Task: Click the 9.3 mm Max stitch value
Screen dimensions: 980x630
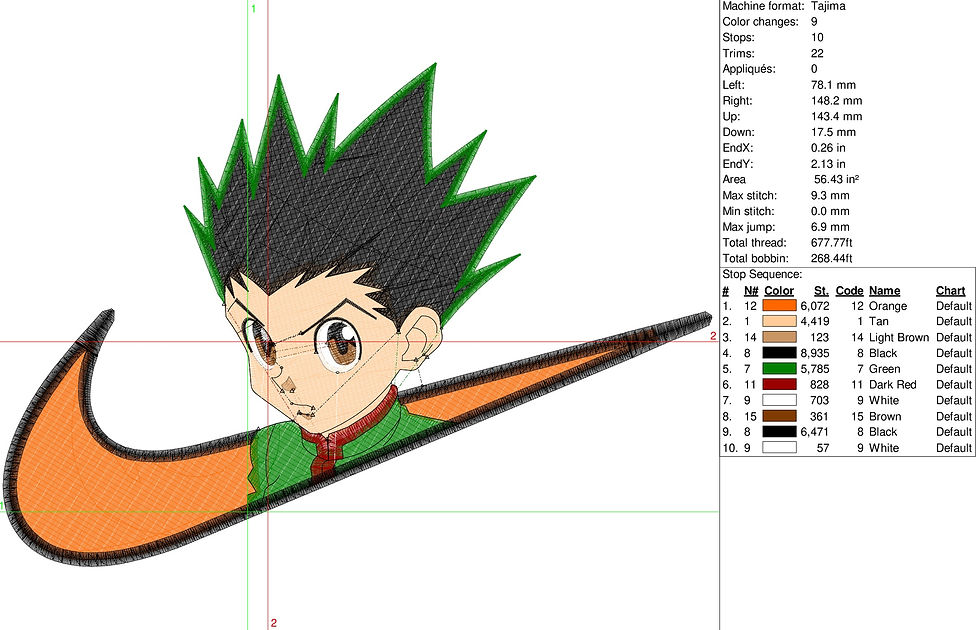Action: pos(830,196)
